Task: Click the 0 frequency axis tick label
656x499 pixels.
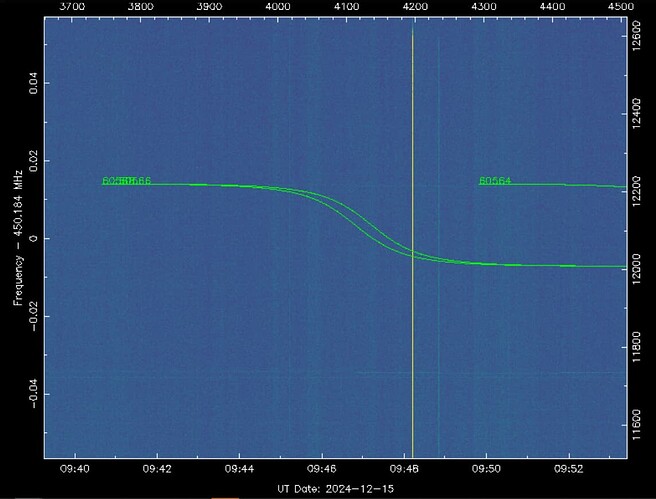Action: pyautogui.click(x=30, y=239)
